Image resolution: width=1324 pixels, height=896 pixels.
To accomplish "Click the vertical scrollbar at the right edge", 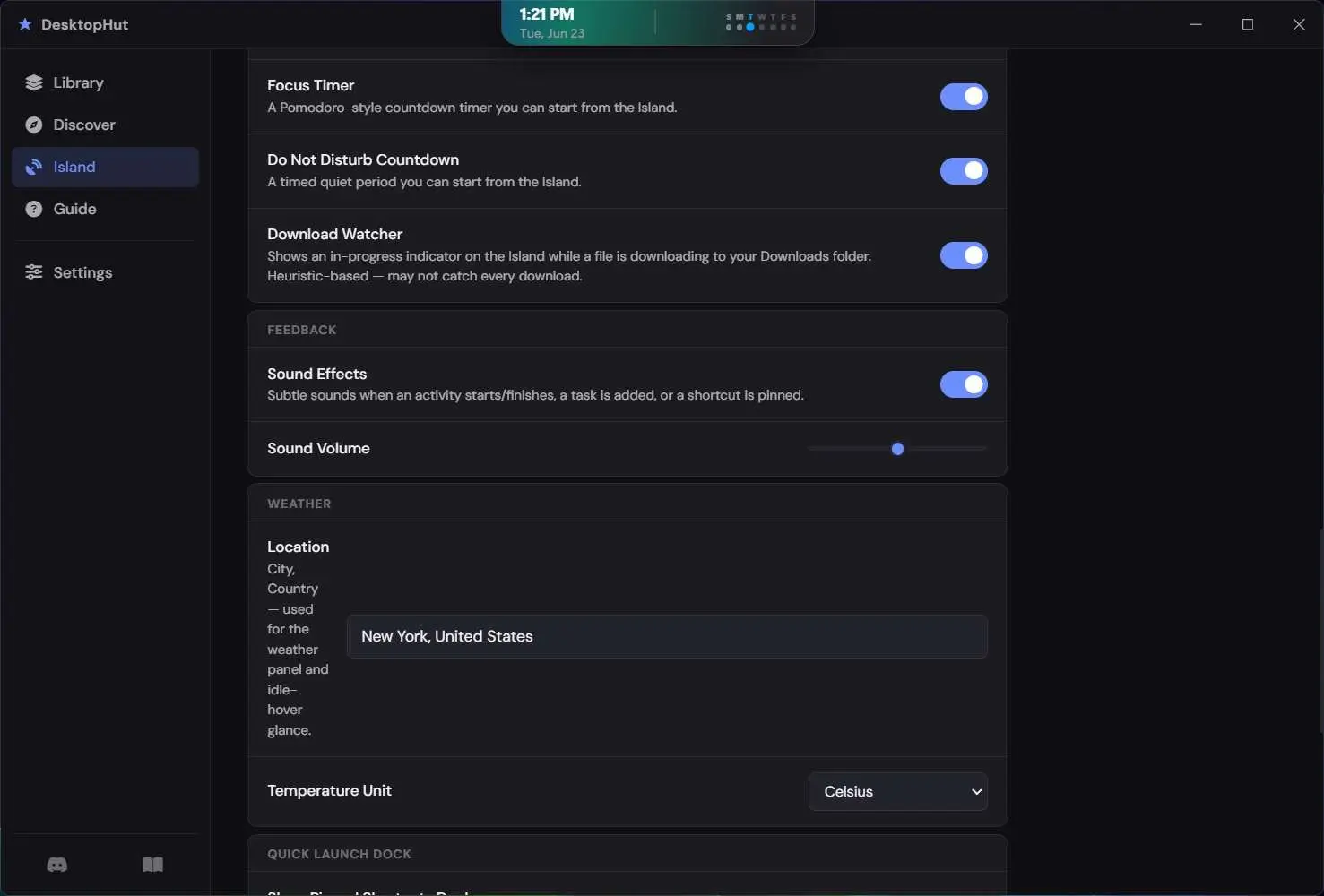I will (1320, 632).
